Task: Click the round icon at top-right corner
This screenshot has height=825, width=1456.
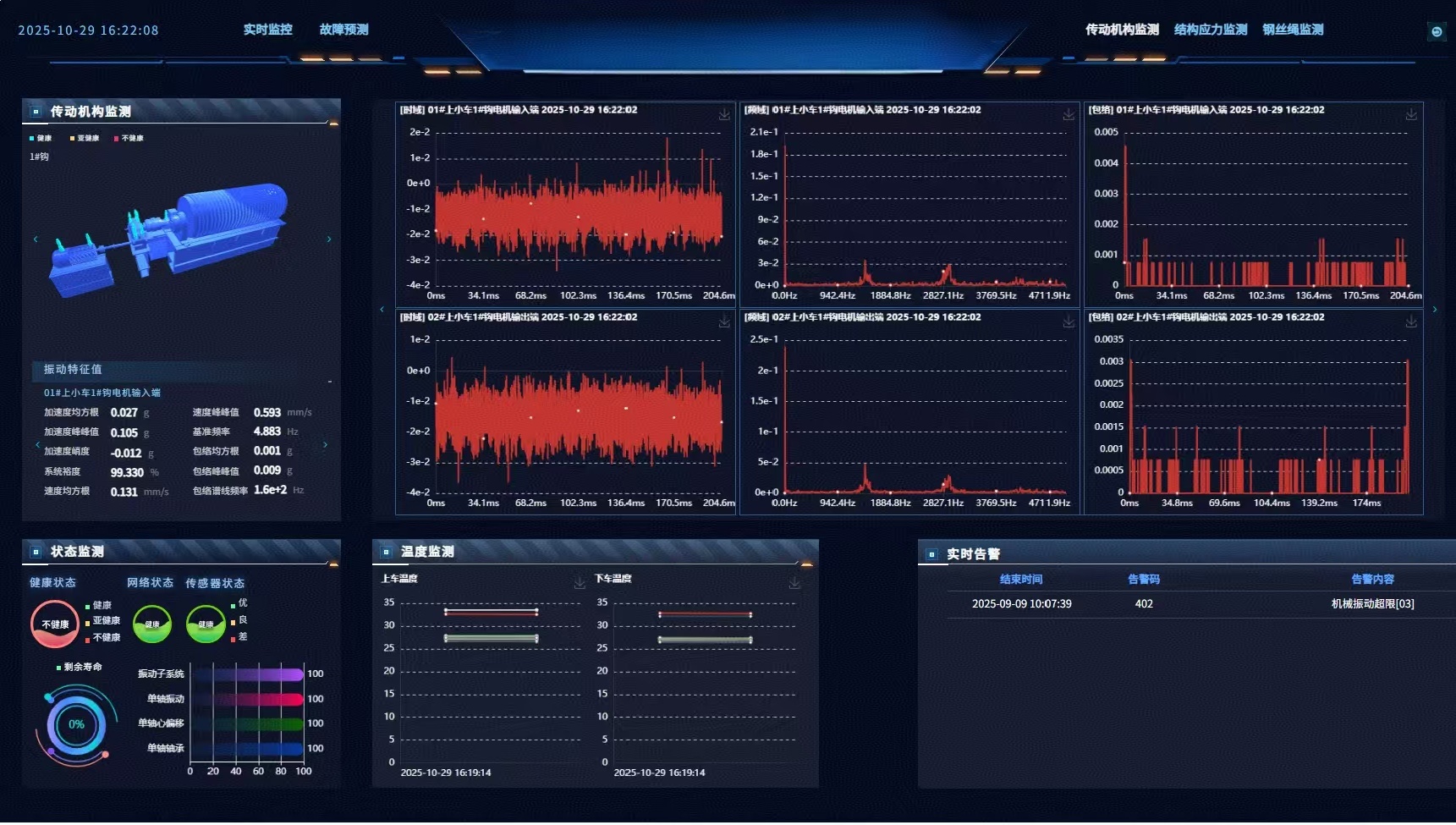Action: click(x=1437, y=31)
